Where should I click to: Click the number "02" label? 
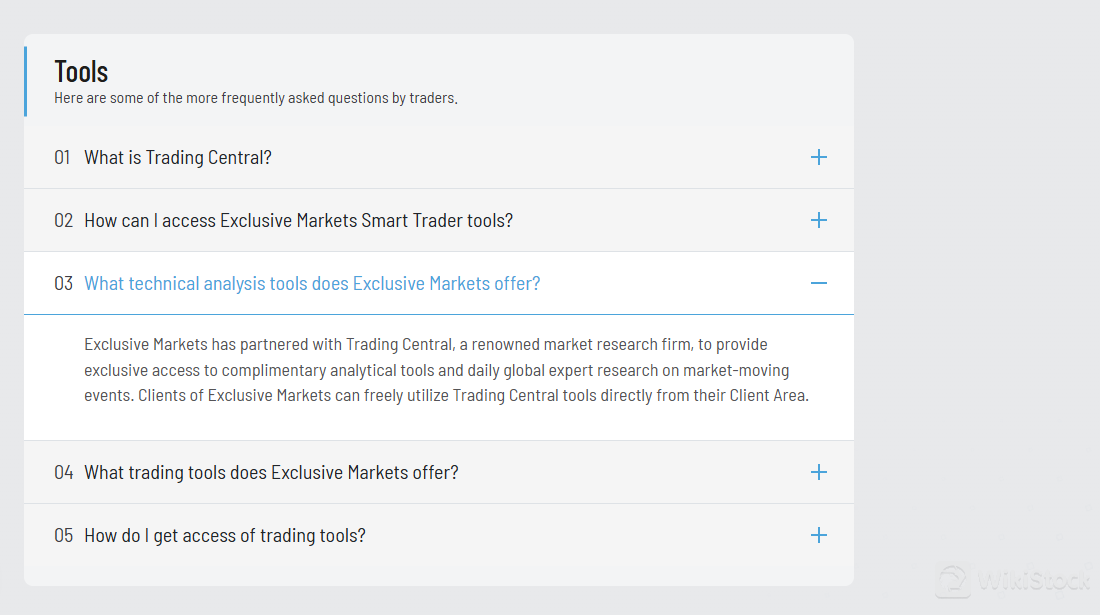[x=63, y=220]
